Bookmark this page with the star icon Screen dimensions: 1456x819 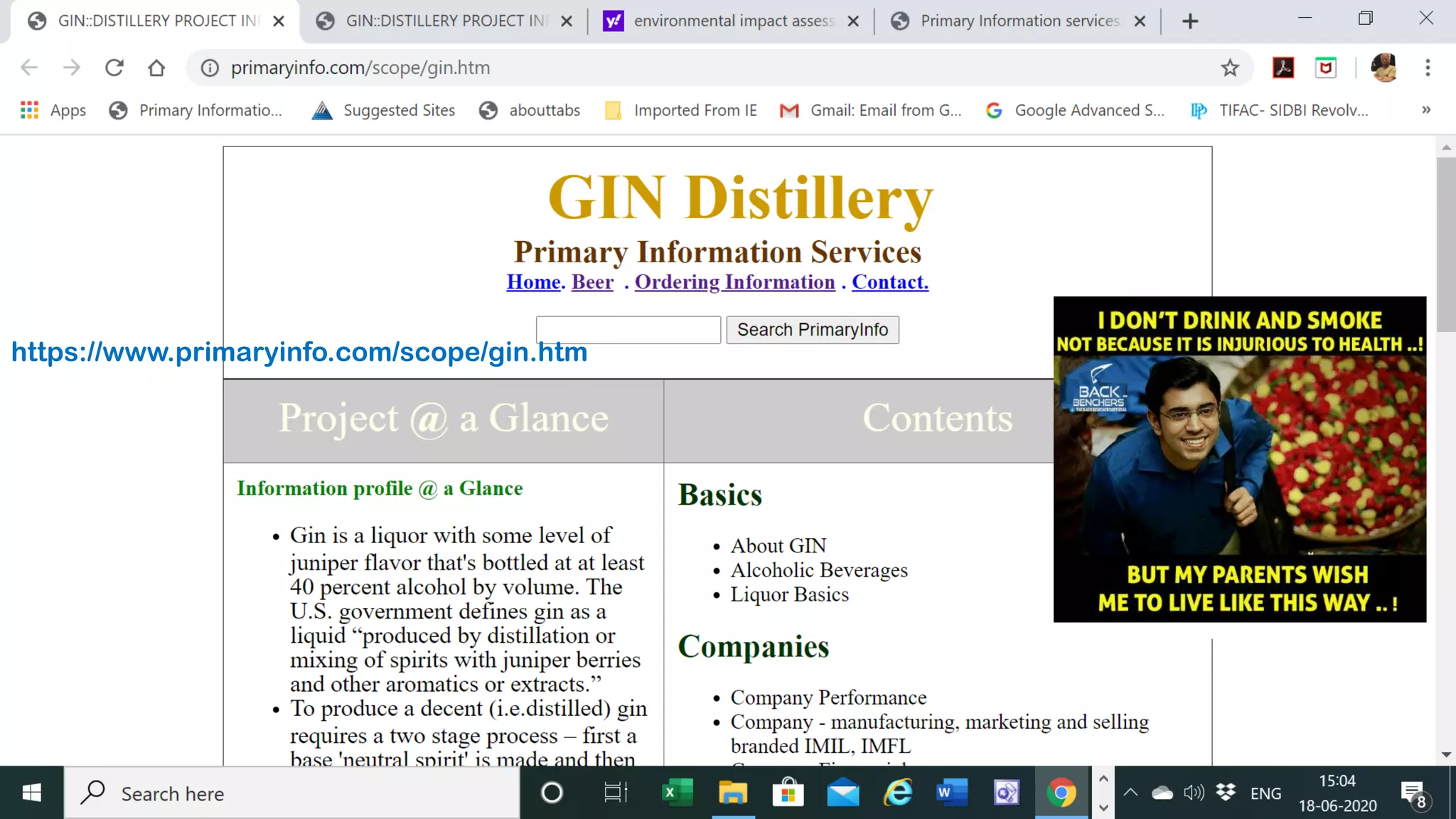[1230, 68]
